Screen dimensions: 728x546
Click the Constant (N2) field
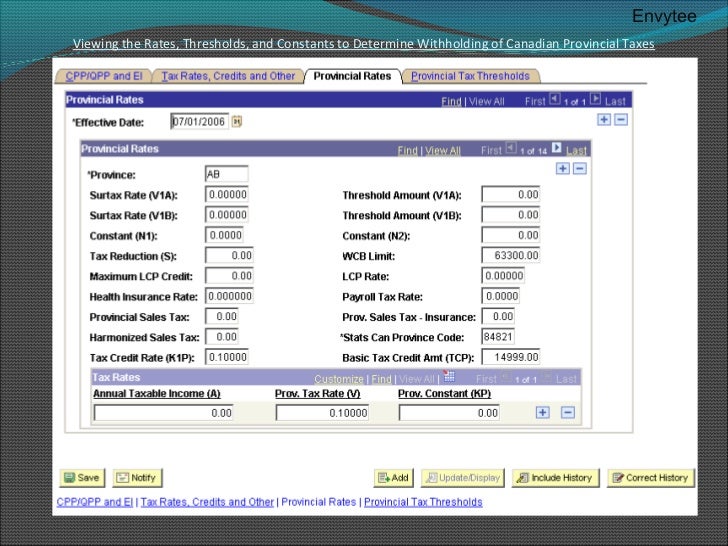click(511, 235)
